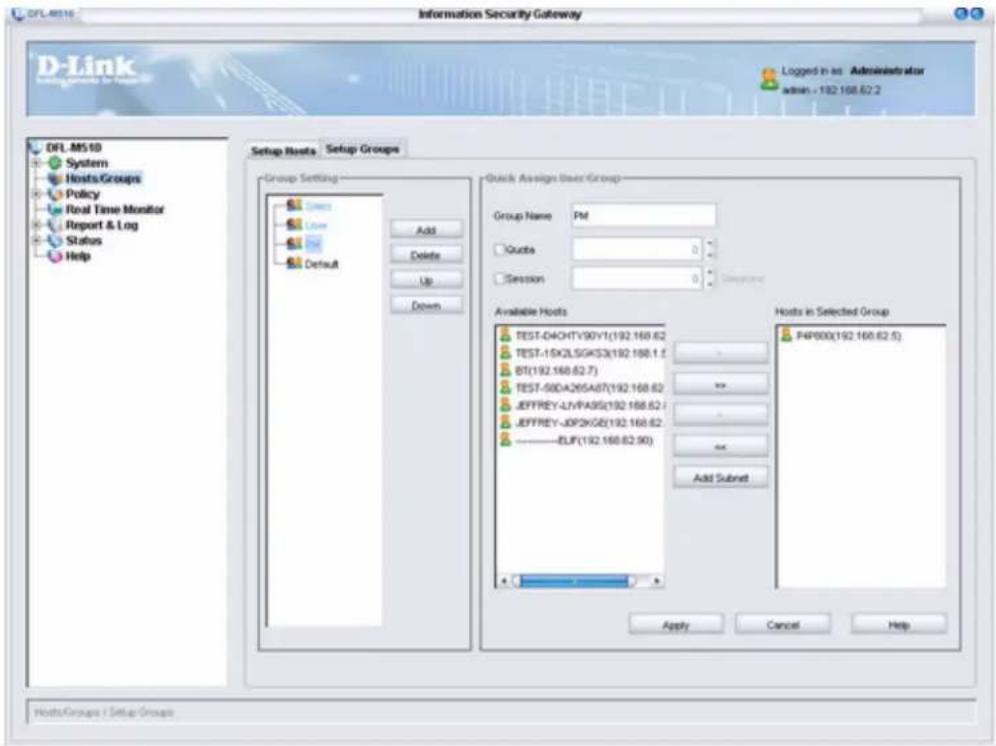Click the user icon beside TEST-D4CHTV90V1 host
Screen dimensions: 996x746
506,334
